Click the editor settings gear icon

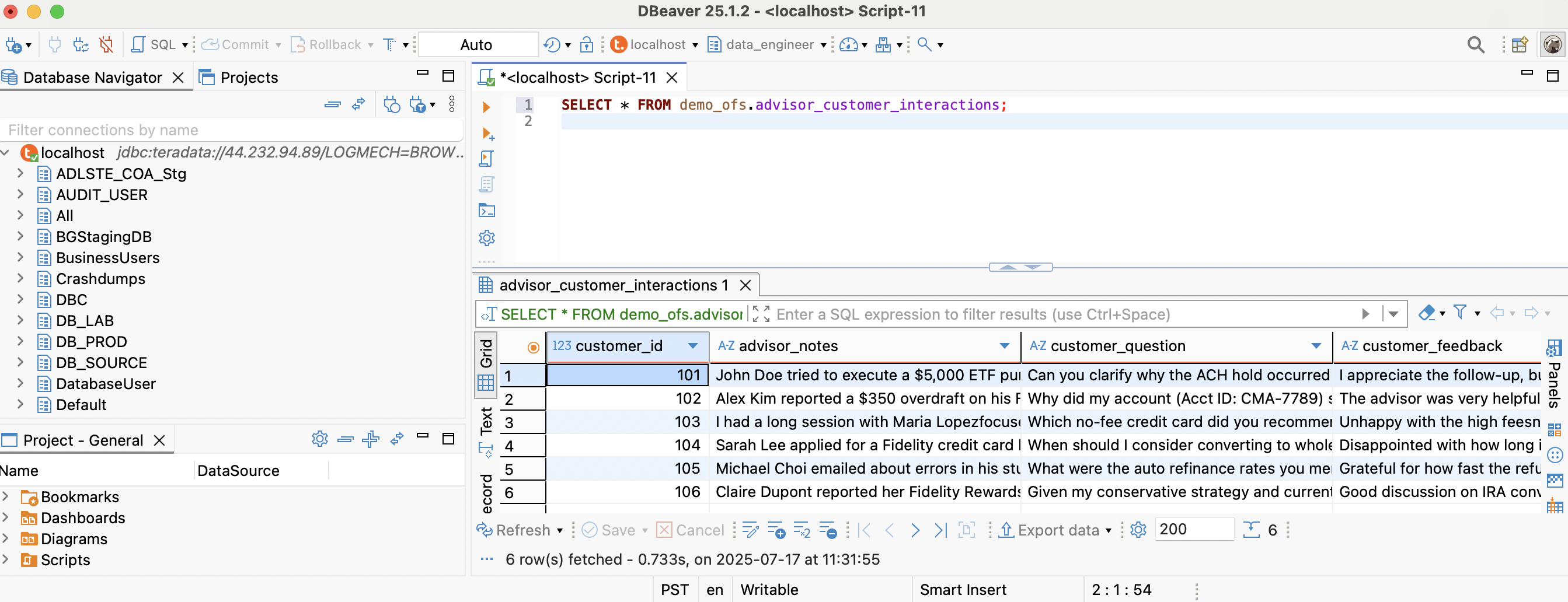(486, 238)
